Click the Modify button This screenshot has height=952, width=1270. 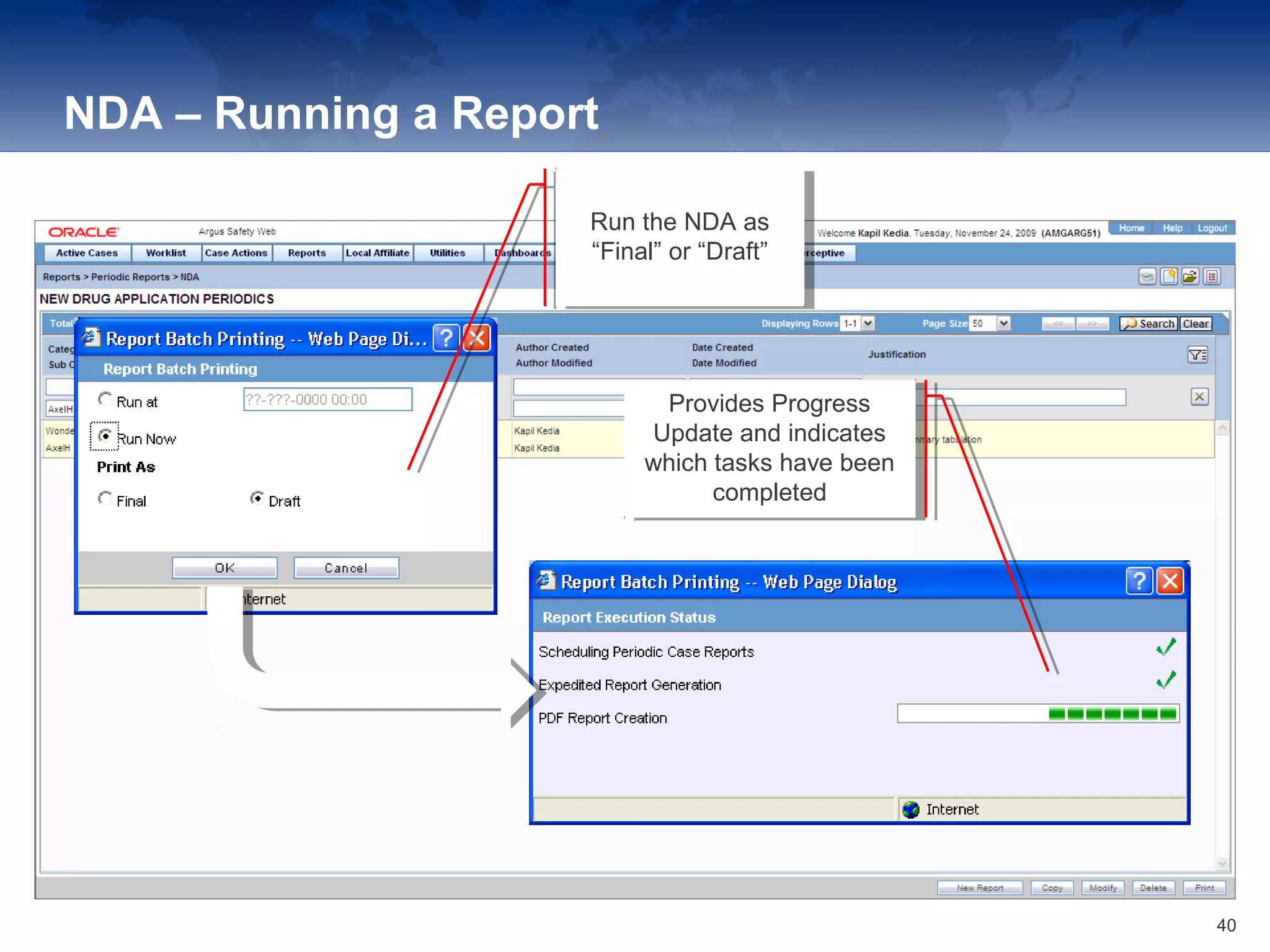click(1103, 888)
